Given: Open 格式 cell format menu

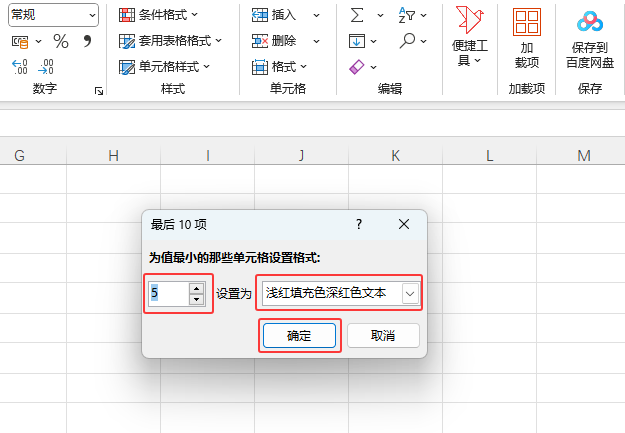Looking at the screenshot, I should tap(279, 67).
